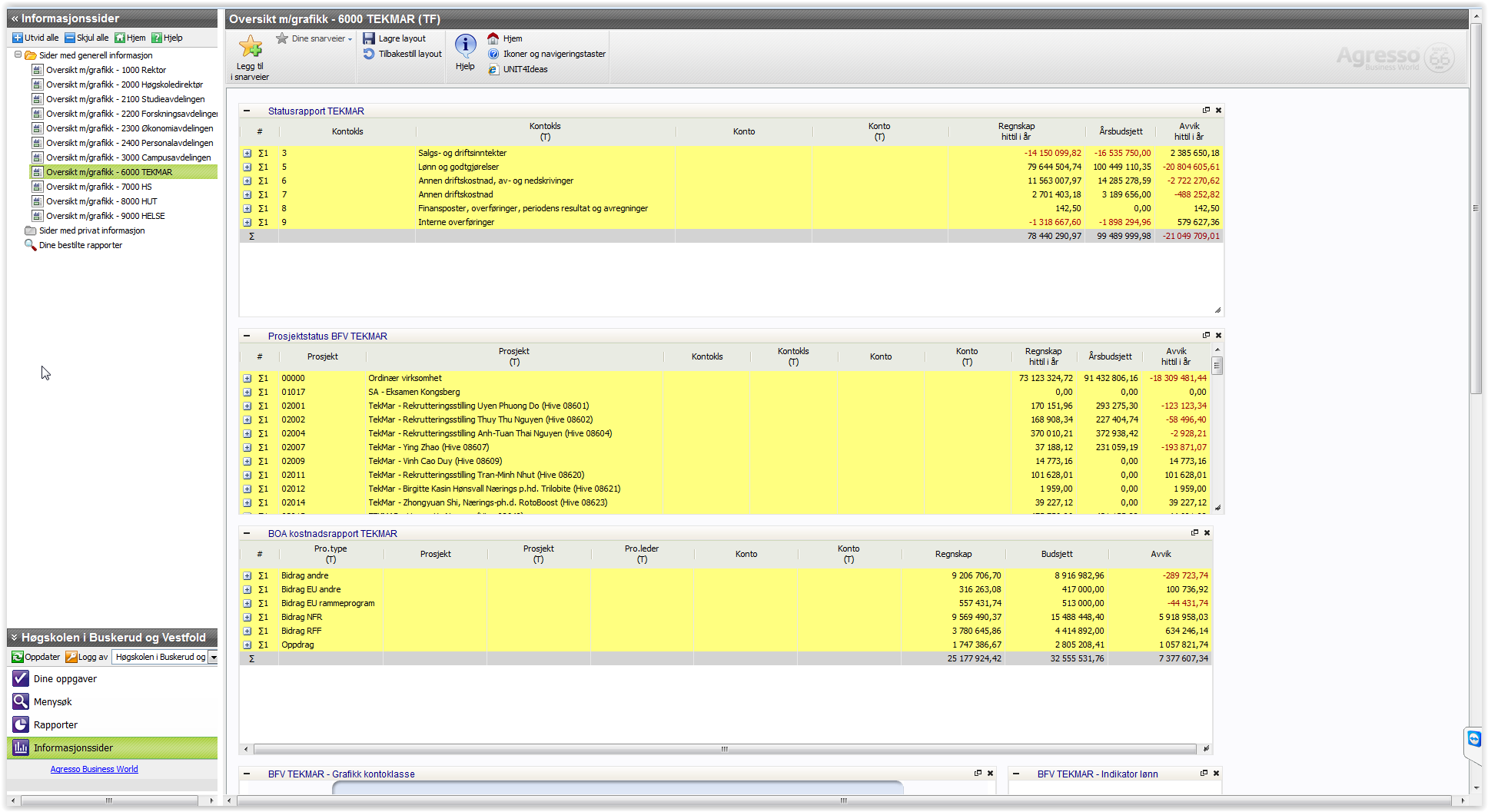Open the Dine snarveier dropdown
Screen dimensions: 1488x812
[314, 38]
